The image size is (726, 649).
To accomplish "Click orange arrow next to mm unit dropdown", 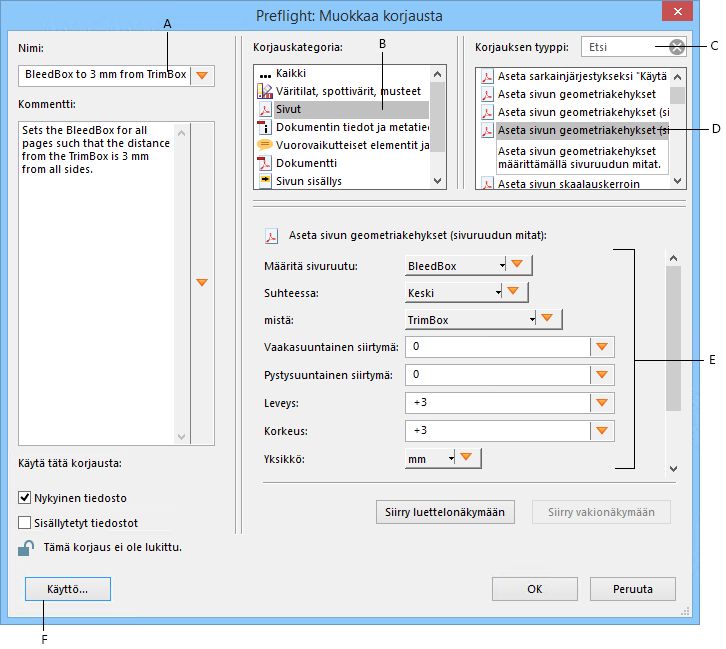I will (467, 457).
